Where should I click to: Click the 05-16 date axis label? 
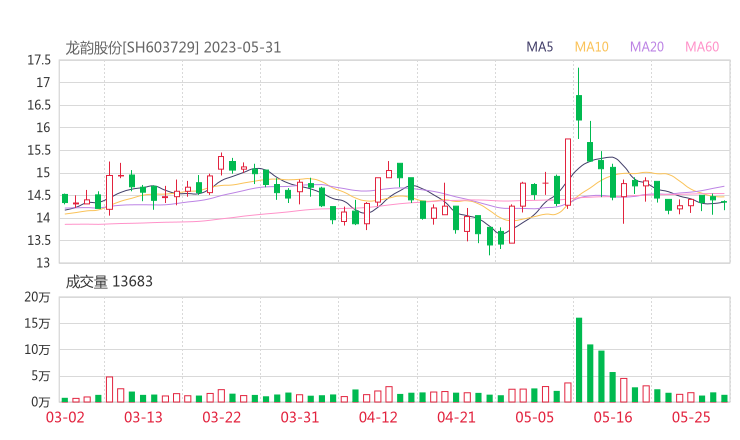click(613, 417)
